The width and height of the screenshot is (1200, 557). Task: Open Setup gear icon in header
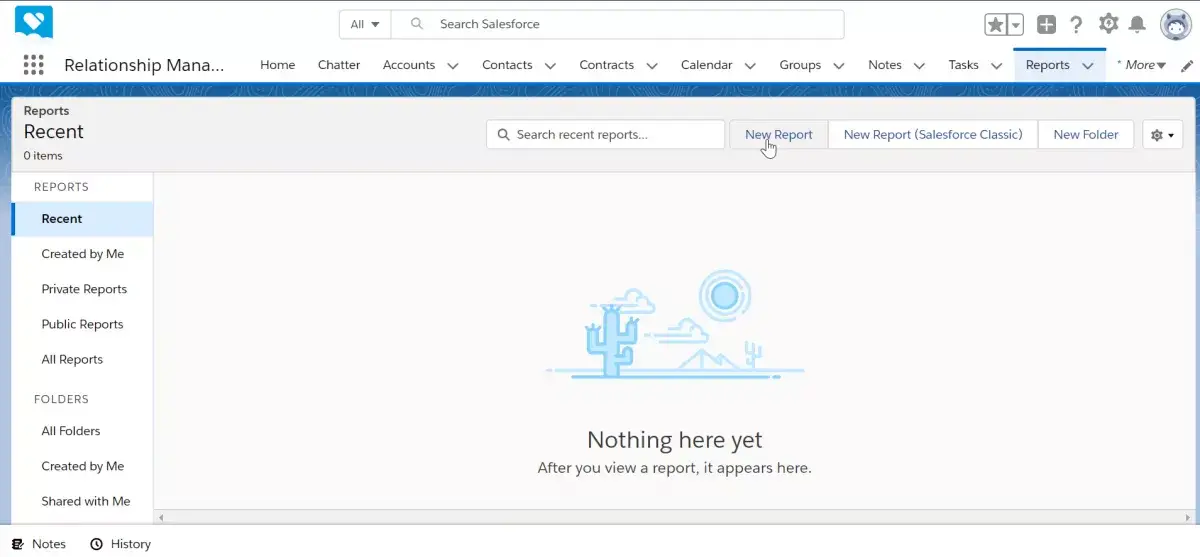tap(1108, 24)
